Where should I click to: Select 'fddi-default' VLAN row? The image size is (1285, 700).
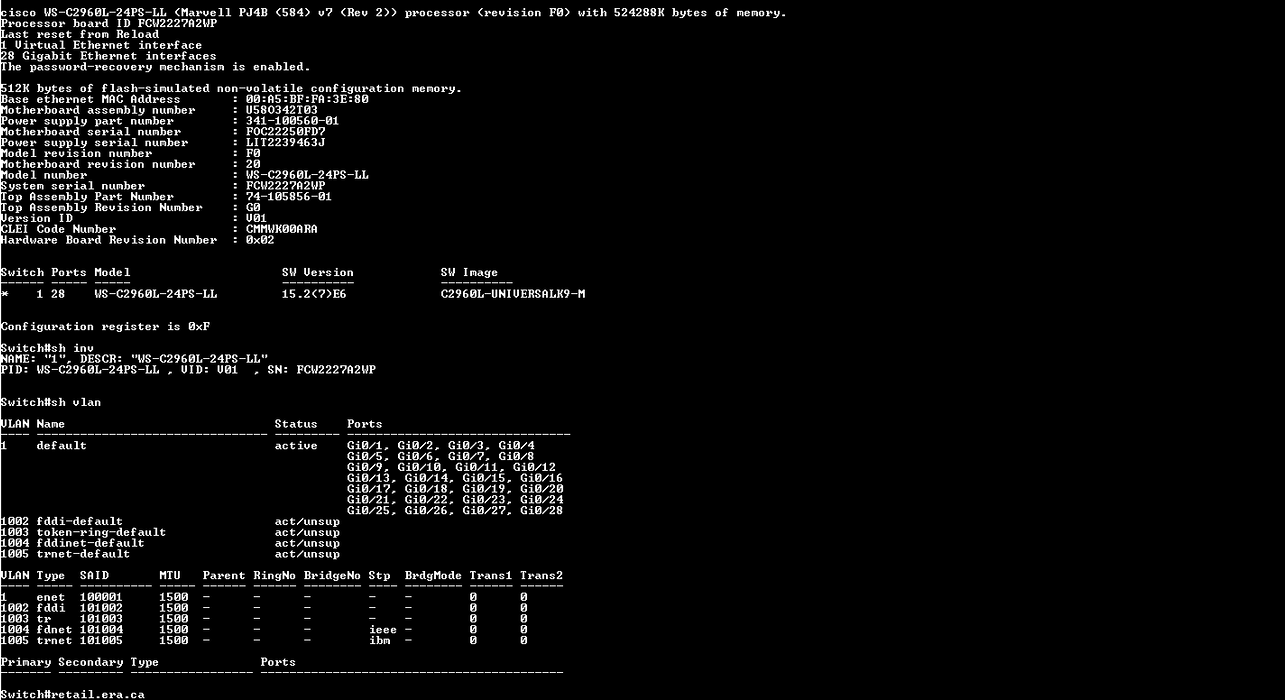(x=170, y=522)
